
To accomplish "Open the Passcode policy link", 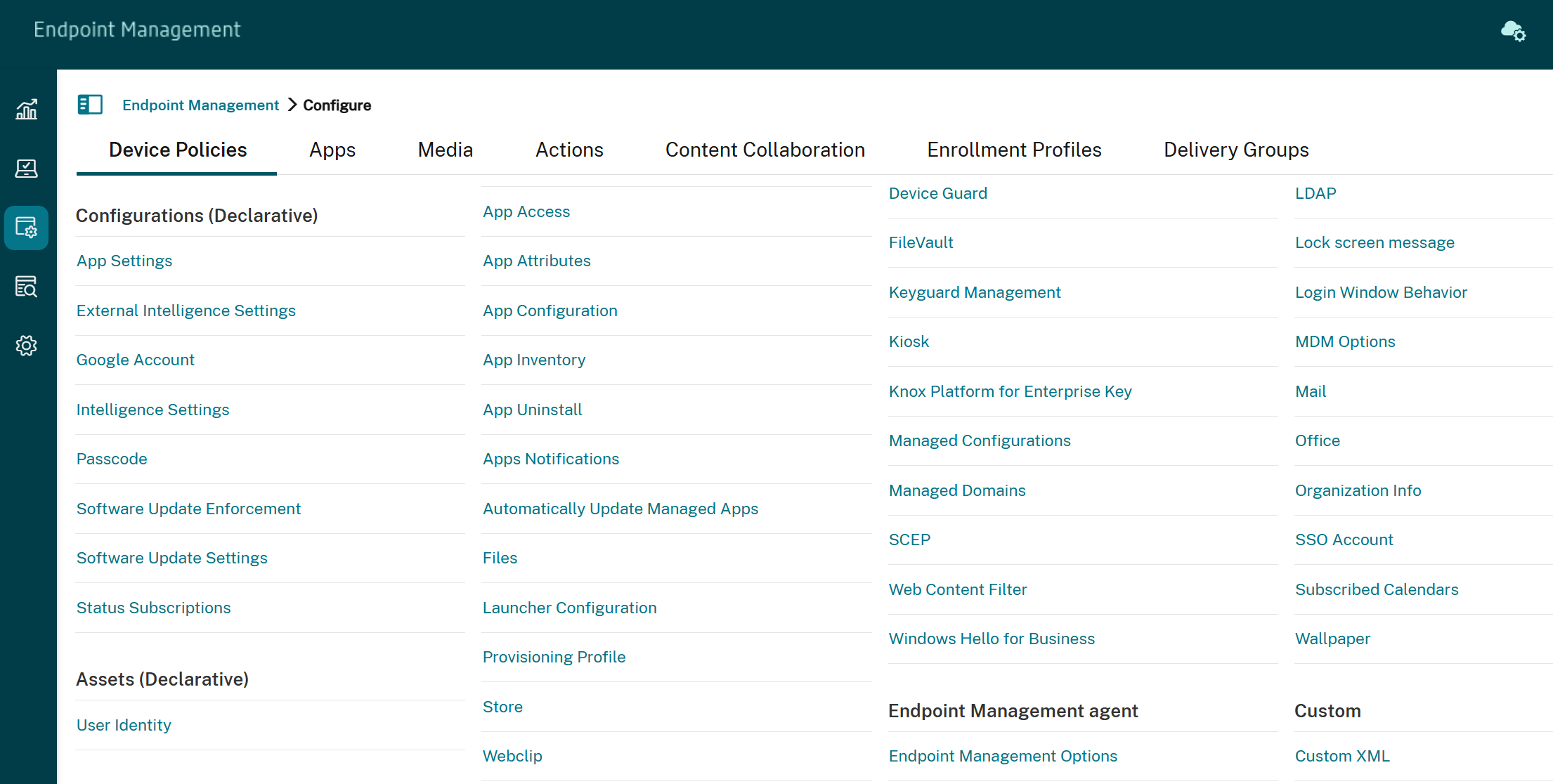I will click(x=112, y=459).
